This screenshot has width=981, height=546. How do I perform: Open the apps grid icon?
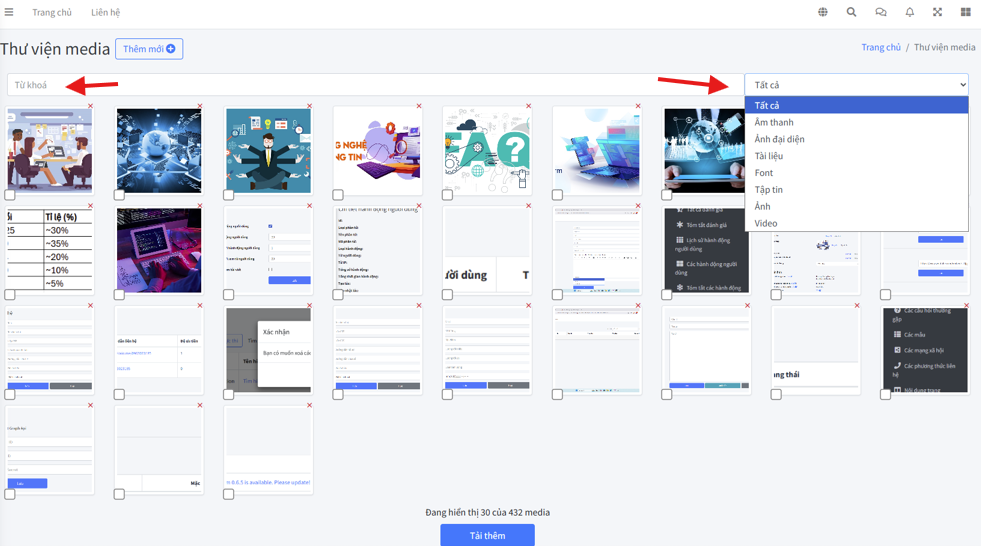coord(965,12)
